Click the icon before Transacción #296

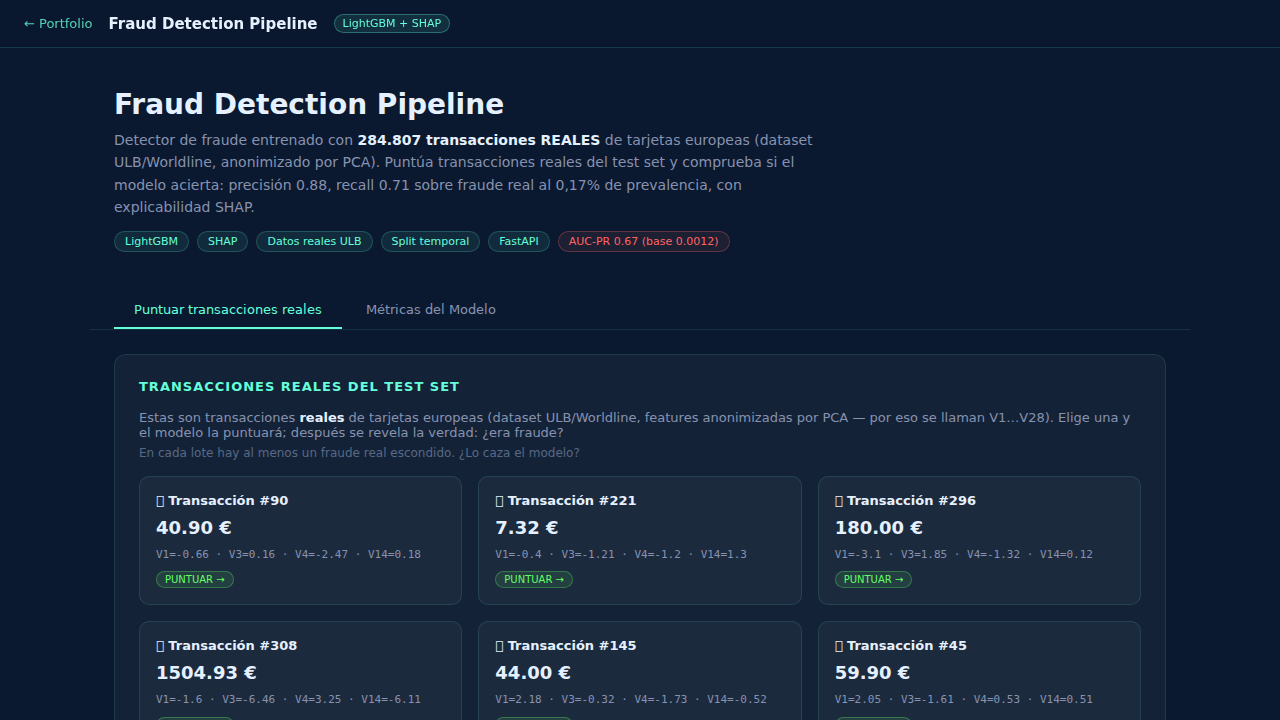(x=839, y=501)
